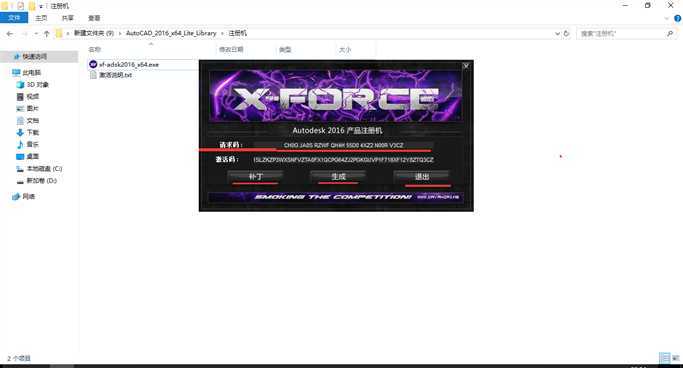Viewport: 683px width, 368px height.
Task: Open the 主页 ribbon tab
Action: (41, 18)
